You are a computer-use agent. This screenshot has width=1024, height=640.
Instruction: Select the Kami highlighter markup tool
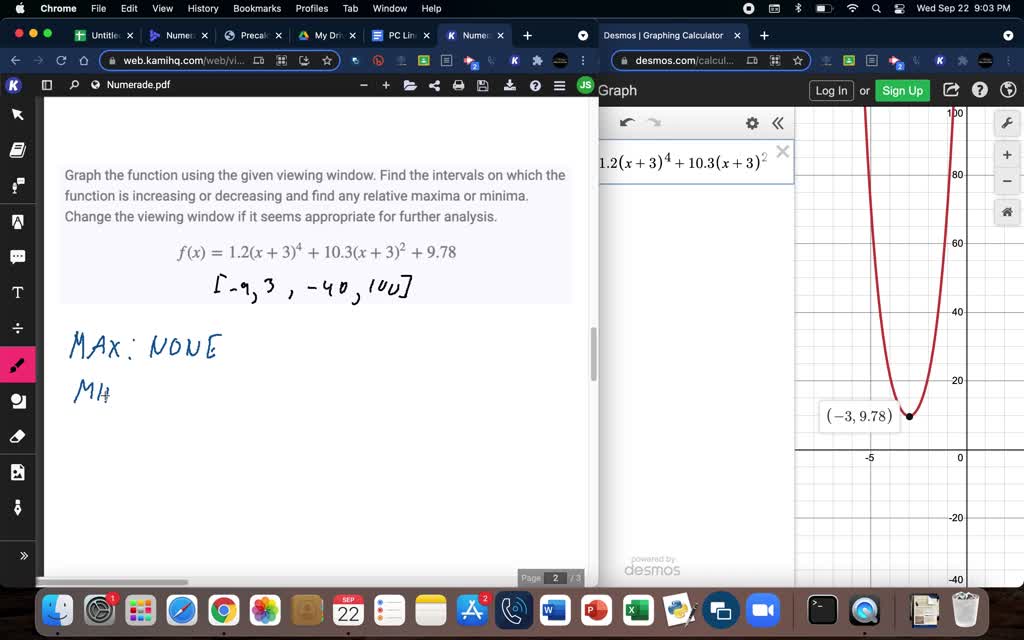point(17,221)
